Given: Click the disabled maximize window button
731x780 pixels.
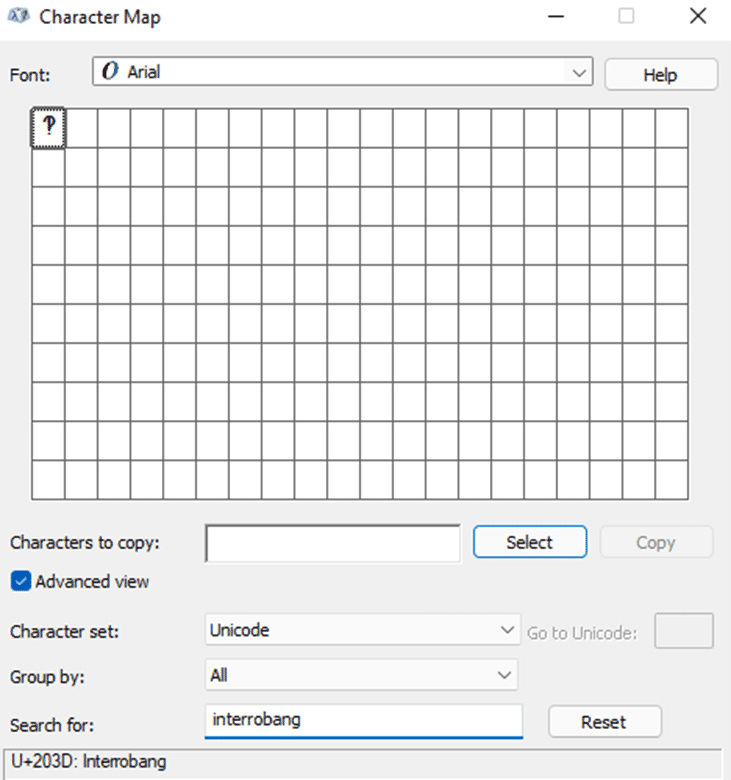Looking at the screenshot, I should 626,16.
